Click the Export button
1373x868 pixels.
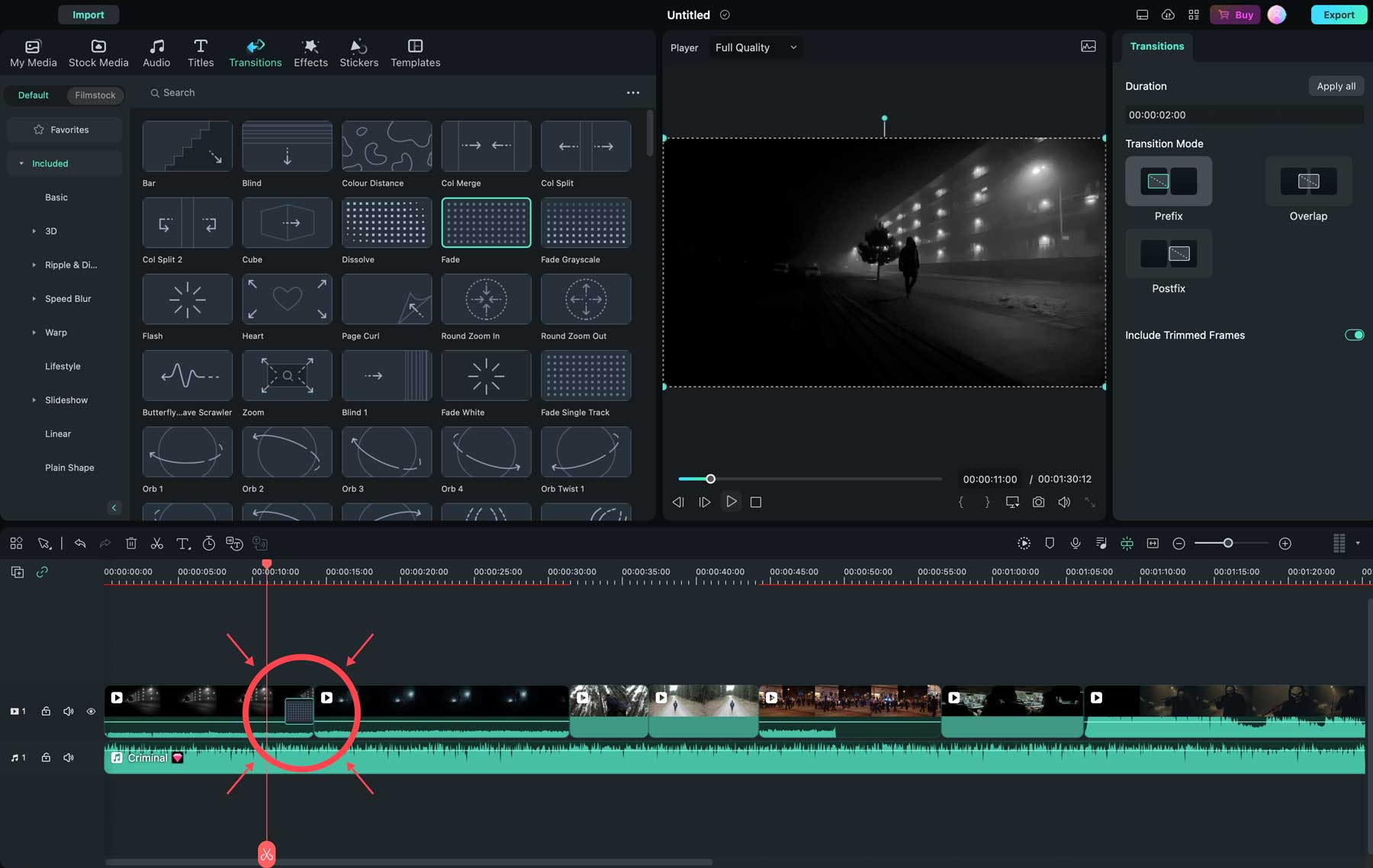(x=1339, y=14)
